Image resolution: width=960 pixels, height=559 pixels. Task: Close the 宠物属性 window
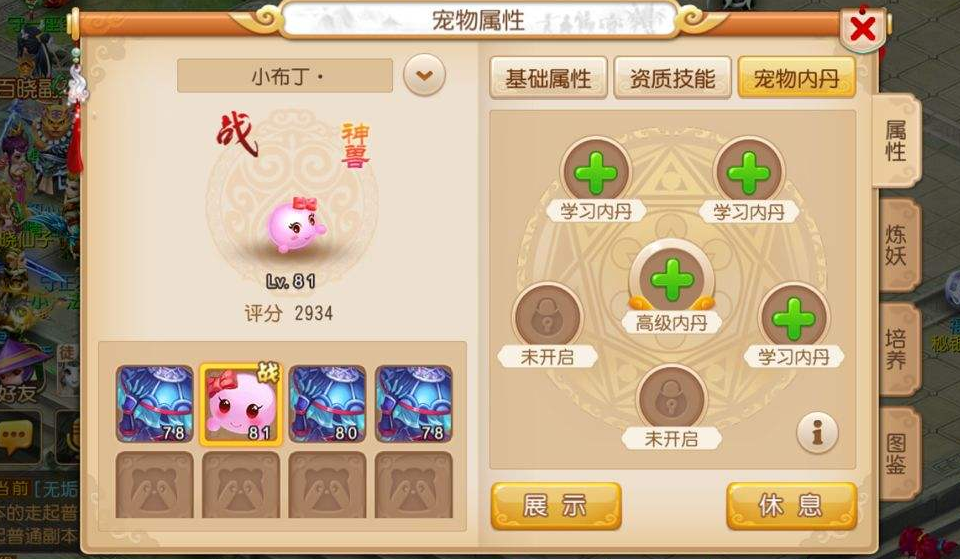point(863,29)
